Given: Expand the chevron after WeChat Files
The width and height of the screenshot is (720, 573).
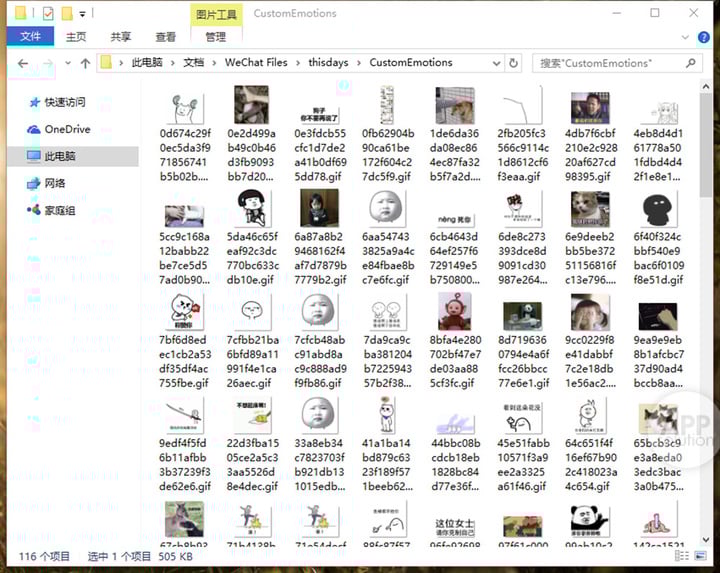Looking at the screenshot, I should pyautogui.click(x=298, y=63).
